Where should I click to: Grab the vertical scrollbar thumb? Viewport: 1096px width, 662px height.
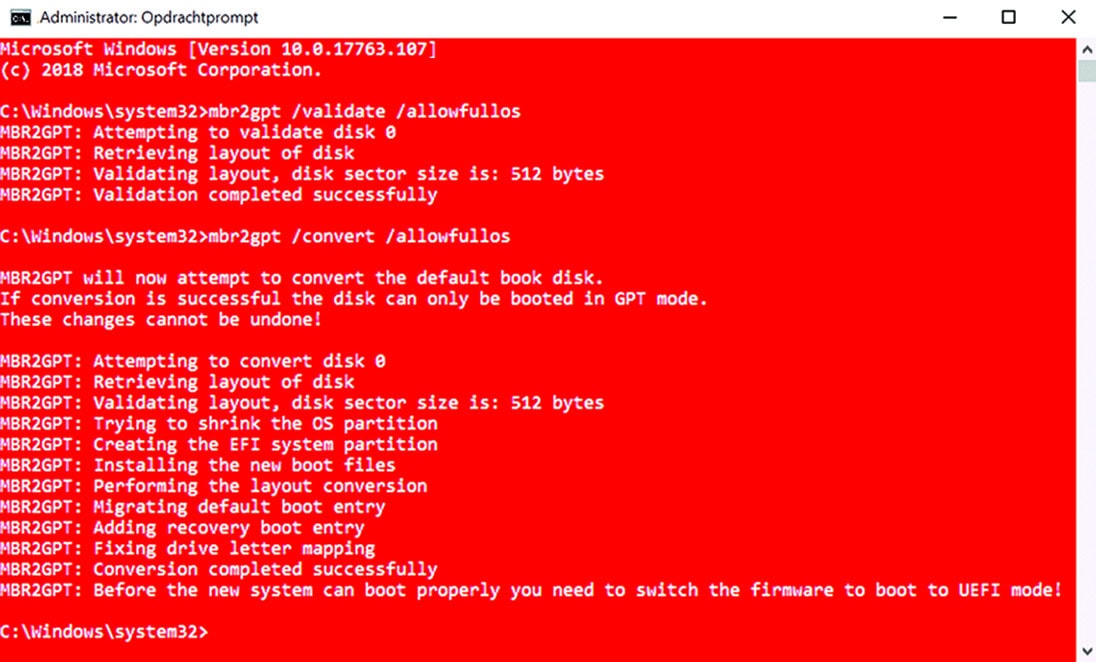1086,70
